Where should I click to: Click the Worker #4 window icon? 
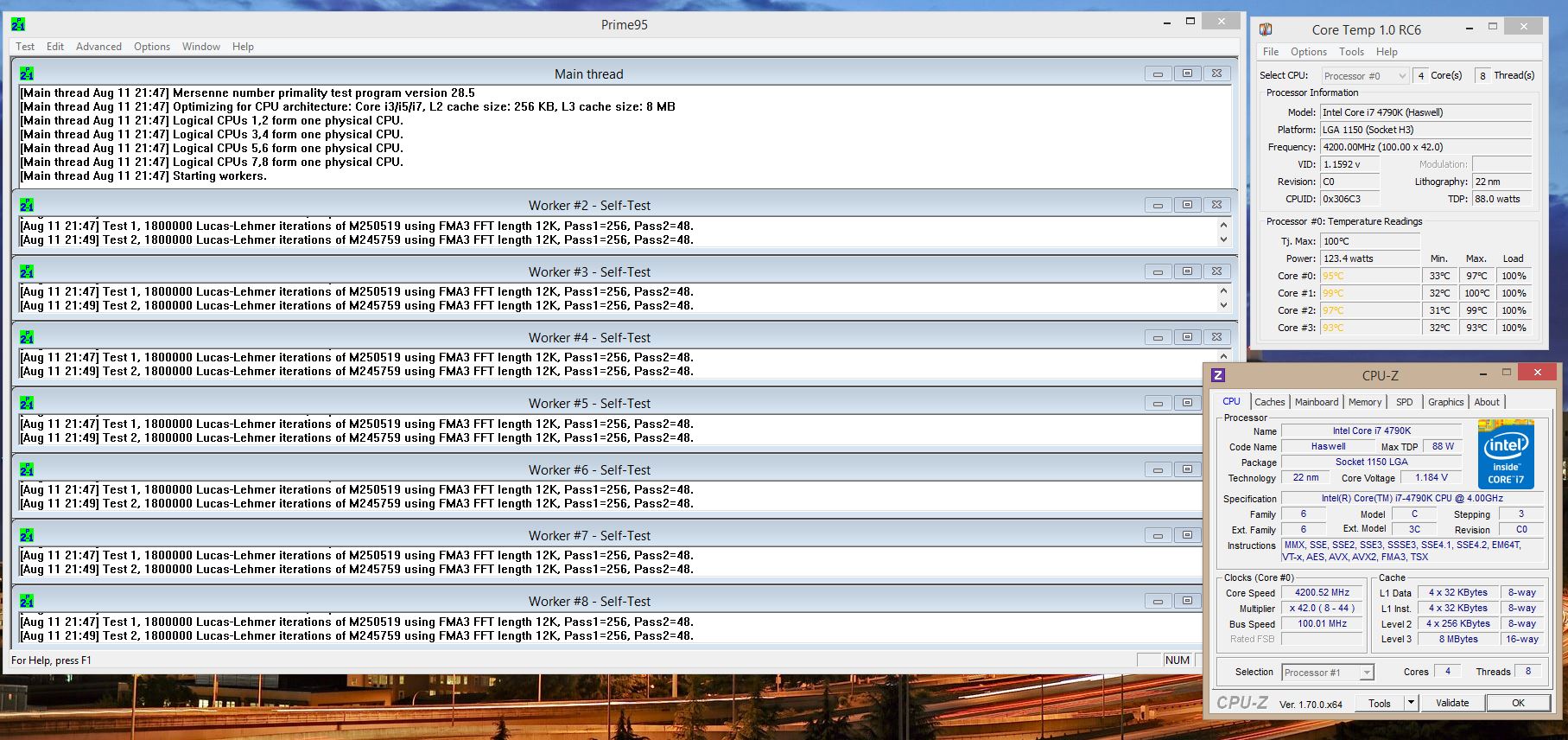(x=27, y=337)
